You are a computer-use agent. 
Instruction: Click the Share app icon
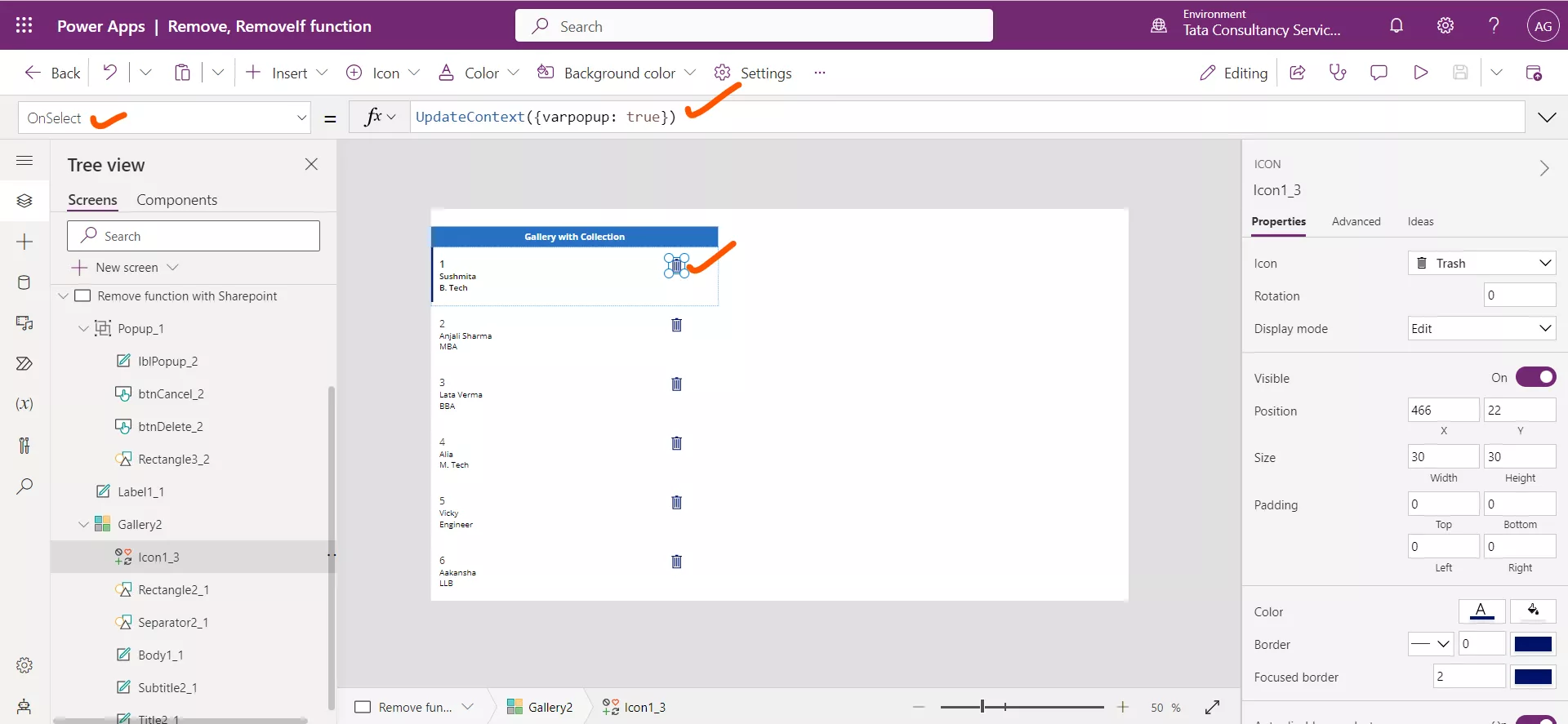pos(1297,73)
